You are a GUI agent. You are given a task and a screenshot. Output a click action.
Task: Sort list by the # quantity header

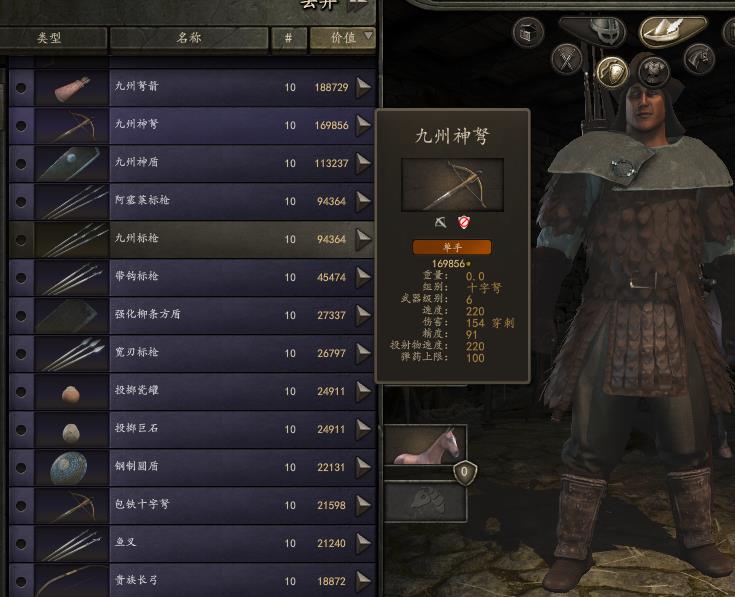click(x=289, y=38)
